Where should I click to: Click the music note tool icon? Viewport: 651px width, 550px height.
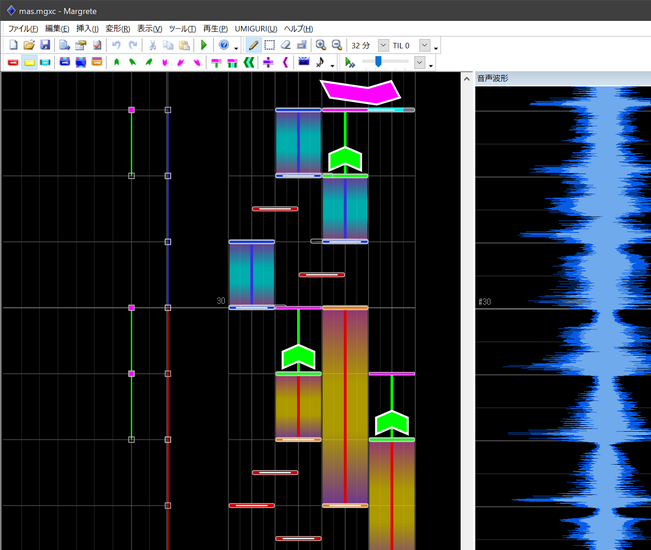click(x=320, y=62)
